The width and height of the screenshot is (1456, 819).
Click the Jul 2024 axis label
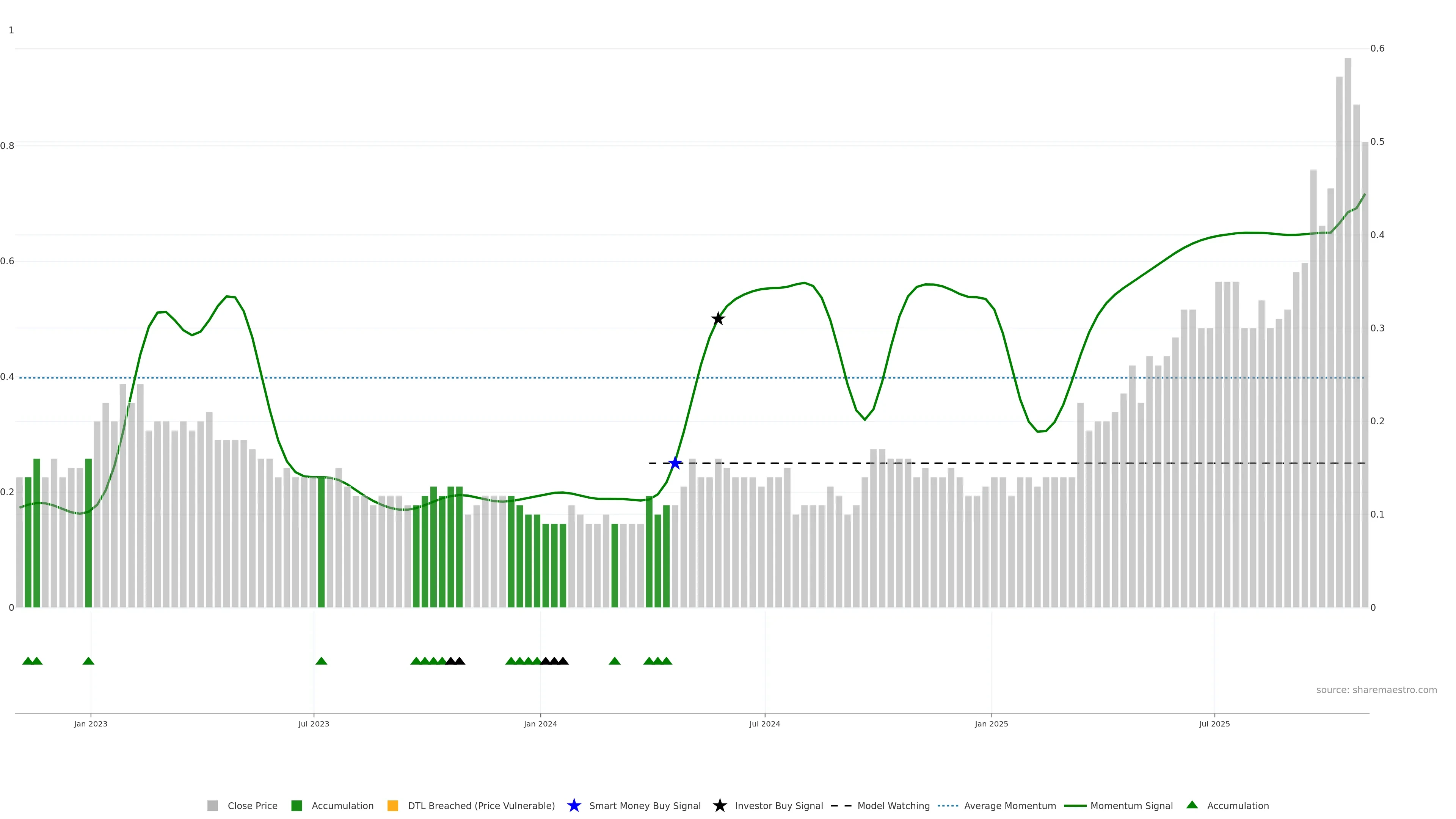(764, 724)
